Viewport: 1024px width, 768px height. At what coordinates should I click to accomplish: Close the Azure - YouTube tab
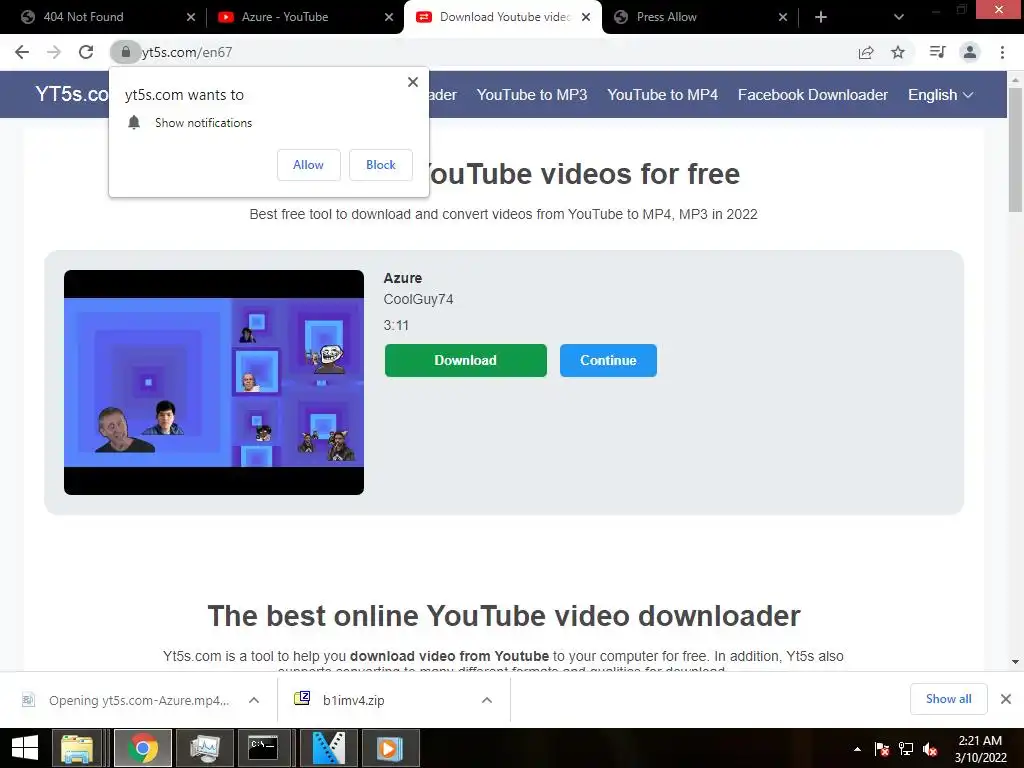click(x=389, y=17)
